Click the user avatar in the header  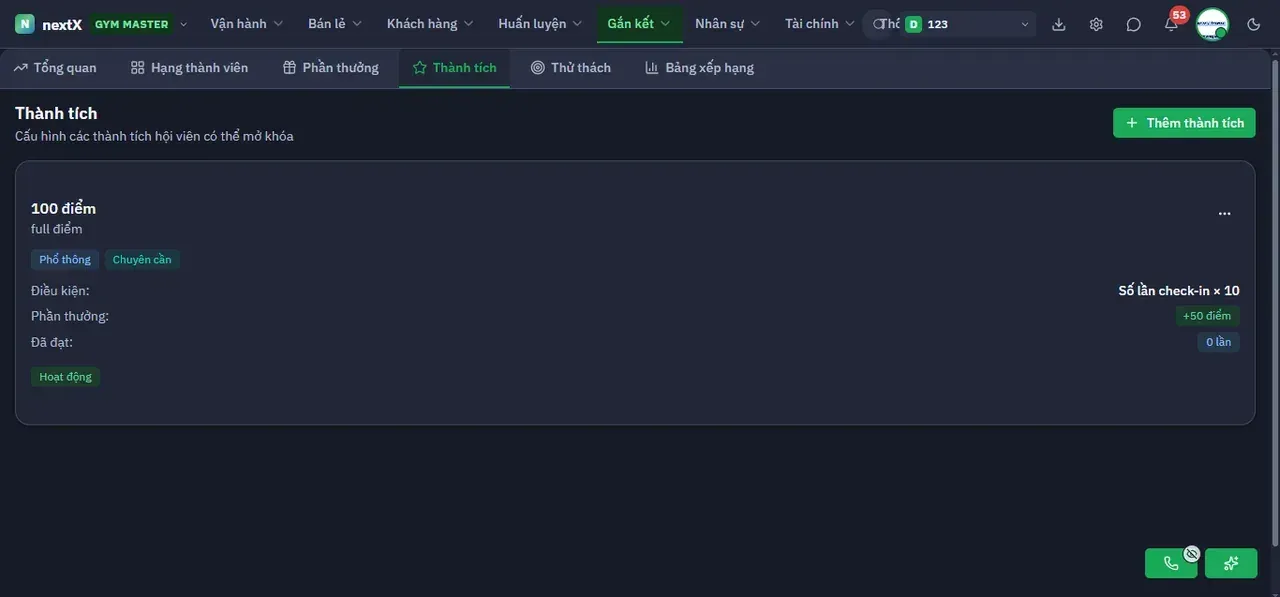tap(1212, 24)
